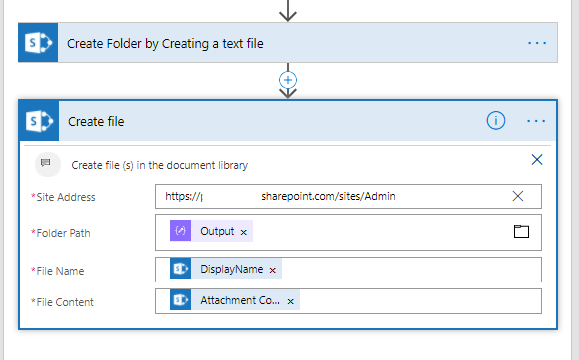579x360 pixels.
Task: Remove DisplayName token from File Name
Action: pos(273,271)
